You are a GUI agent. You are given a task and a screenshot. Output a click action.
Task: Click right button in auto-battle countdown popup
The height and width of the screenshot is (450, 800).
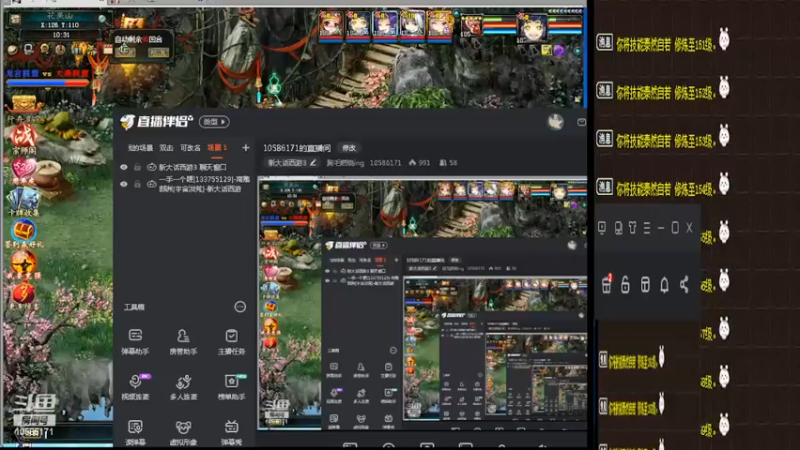158,52
